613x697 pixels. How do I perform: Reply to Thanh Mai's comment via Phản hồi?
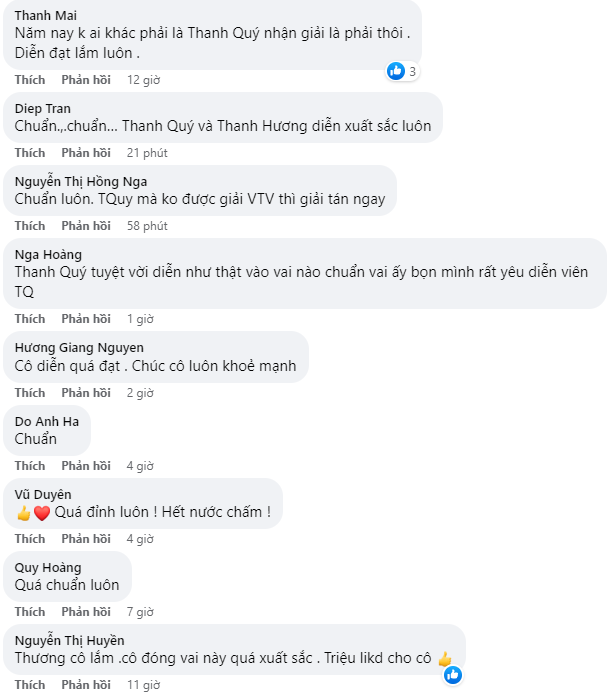click(86, 80)
